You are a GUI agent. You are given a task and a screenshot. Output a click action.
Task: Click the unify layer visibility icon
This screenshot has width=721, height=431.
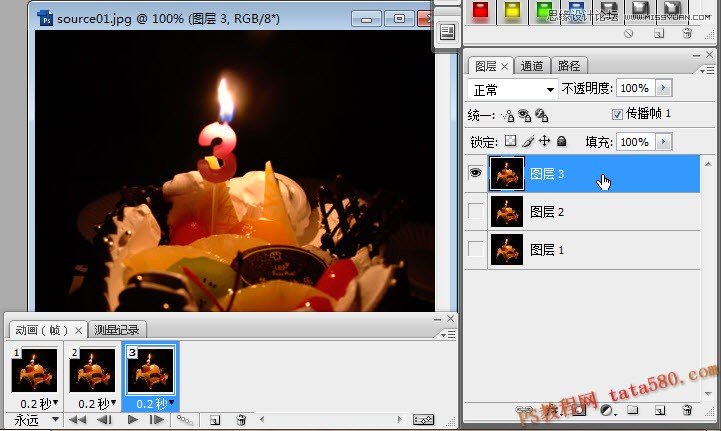(x=525, y=115)
